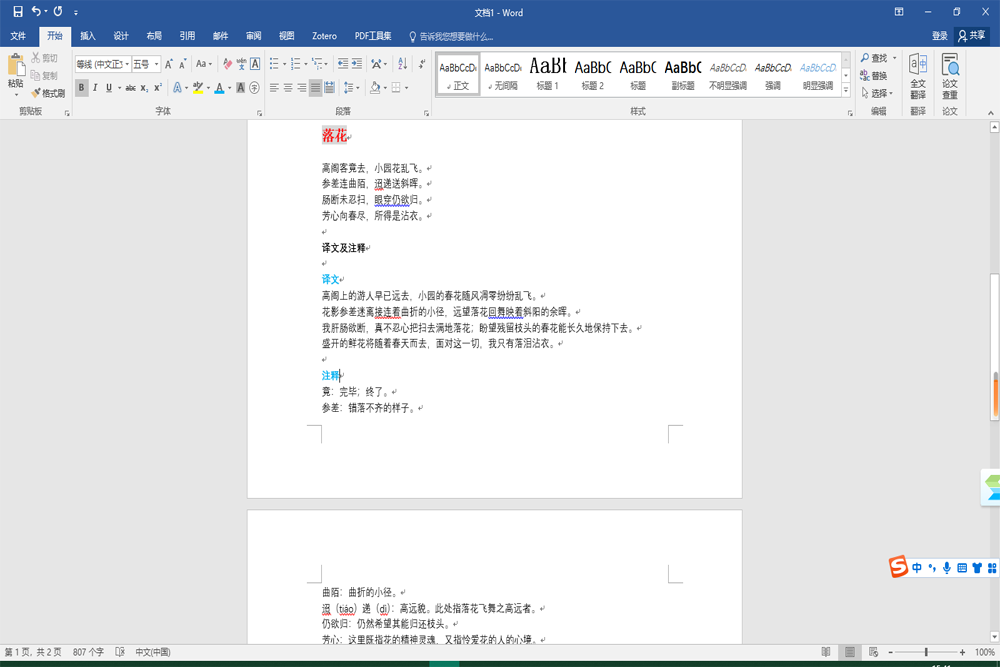
Task: Click the 论文查重 plagiarism check icon
Action: (949, 75)
